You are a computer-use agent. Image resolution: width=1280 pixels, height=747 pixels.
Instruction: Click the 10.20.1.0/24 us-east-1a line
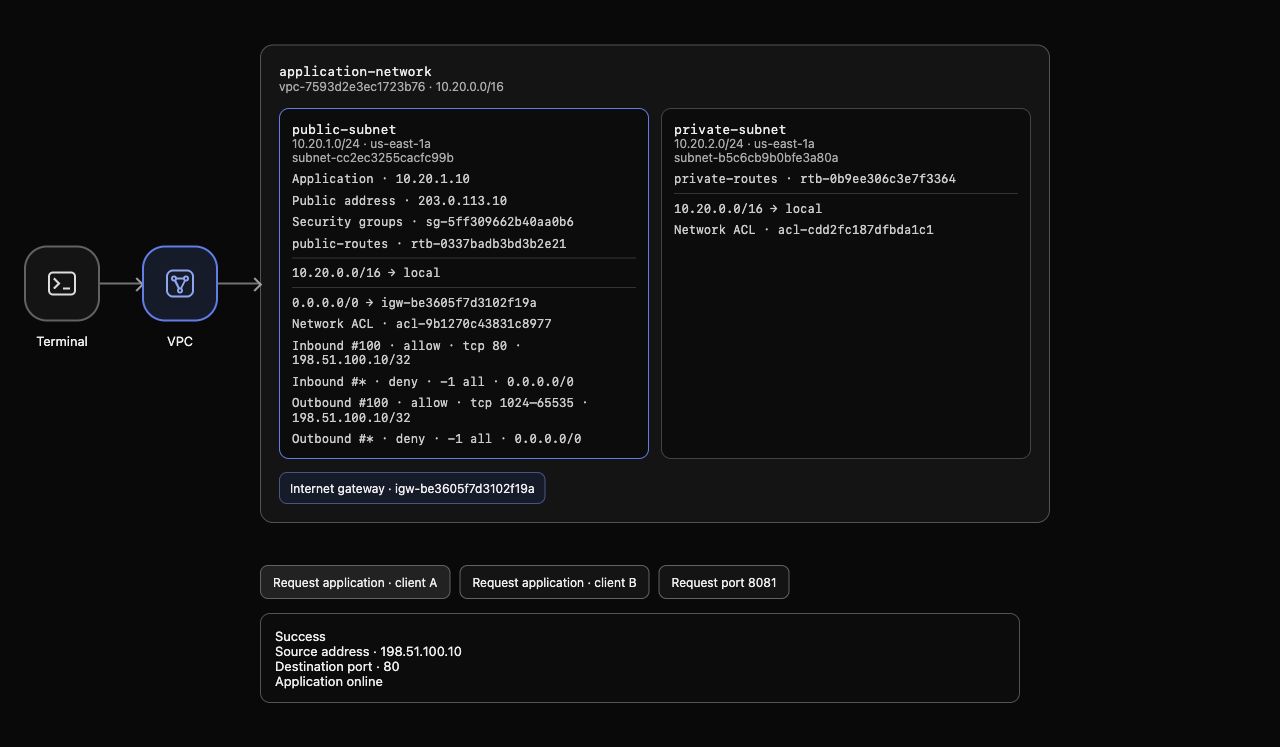(x=362, y=144)
